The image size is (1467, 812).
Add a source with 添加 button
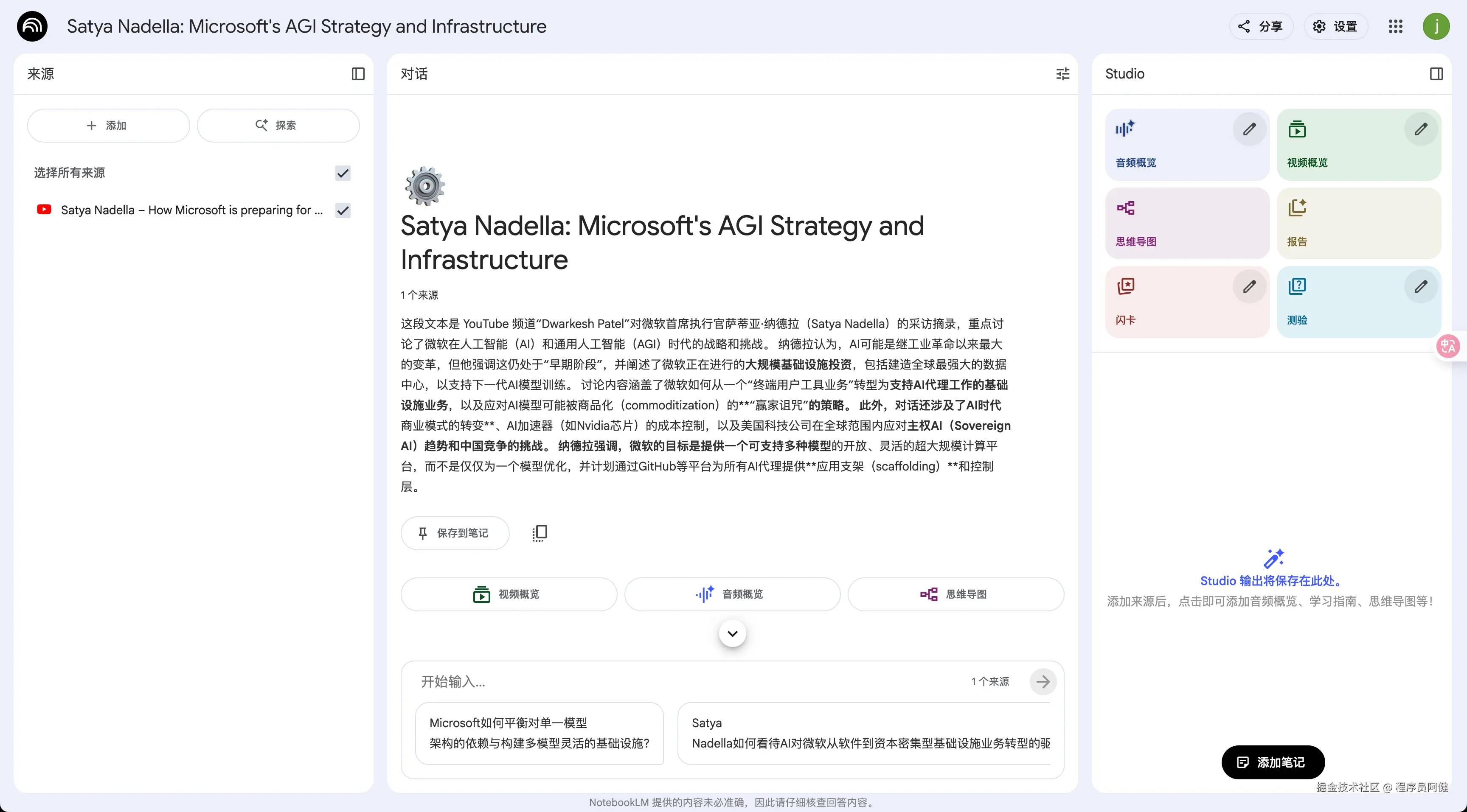(108, 125)
